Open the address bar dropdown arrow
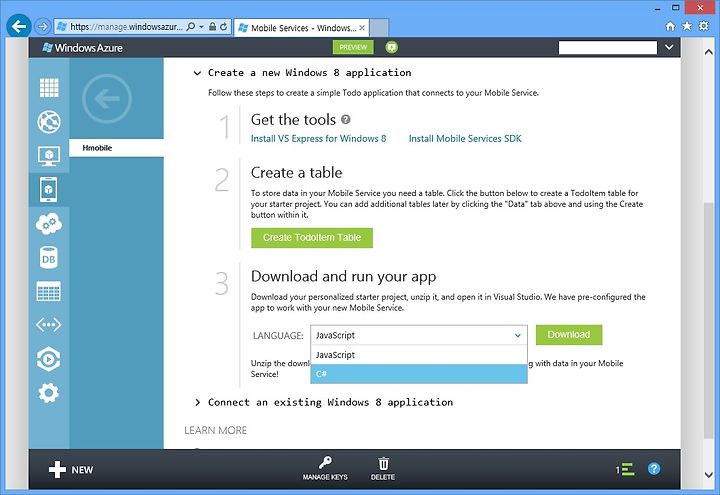720x495 pixels. coord(202,27)
